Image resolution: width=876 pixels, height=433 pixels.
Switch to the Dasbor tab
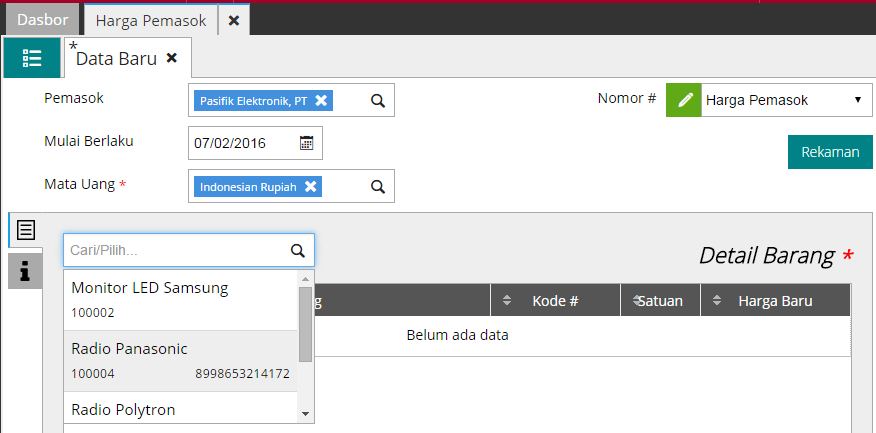41,19
